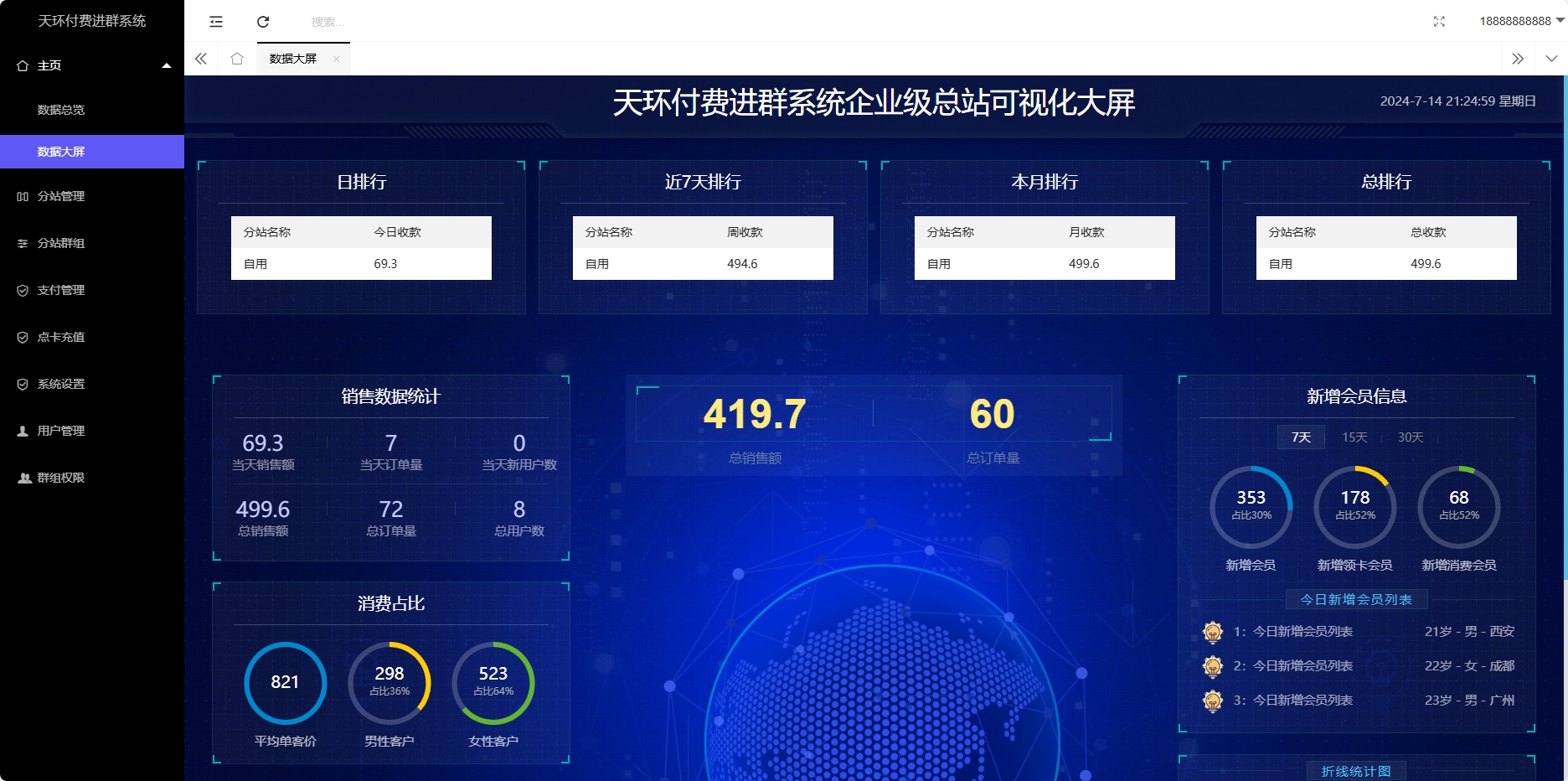1568x781 pixels.
Task: Open 点卡充值 in the sidebar
Action: click(59, 337)
